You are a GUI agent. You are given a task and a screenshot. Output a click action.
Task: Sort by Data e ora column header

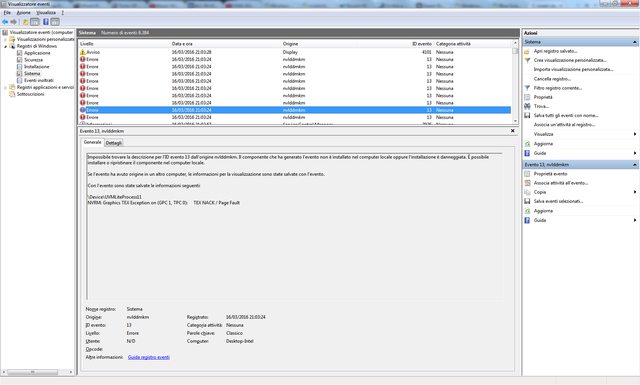[x=226, y=44]
